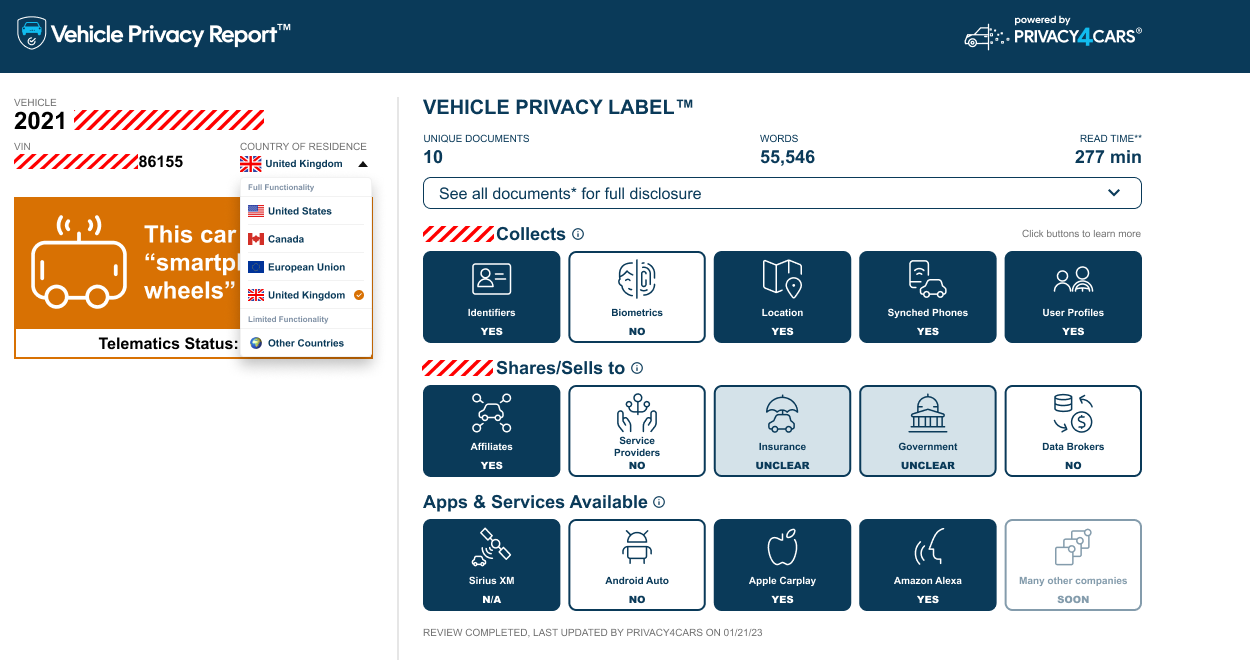Open the Biometrics fingerprint card
This screenshot has height=660, width=1250.
pyautogui.click(x=637, y=297)
